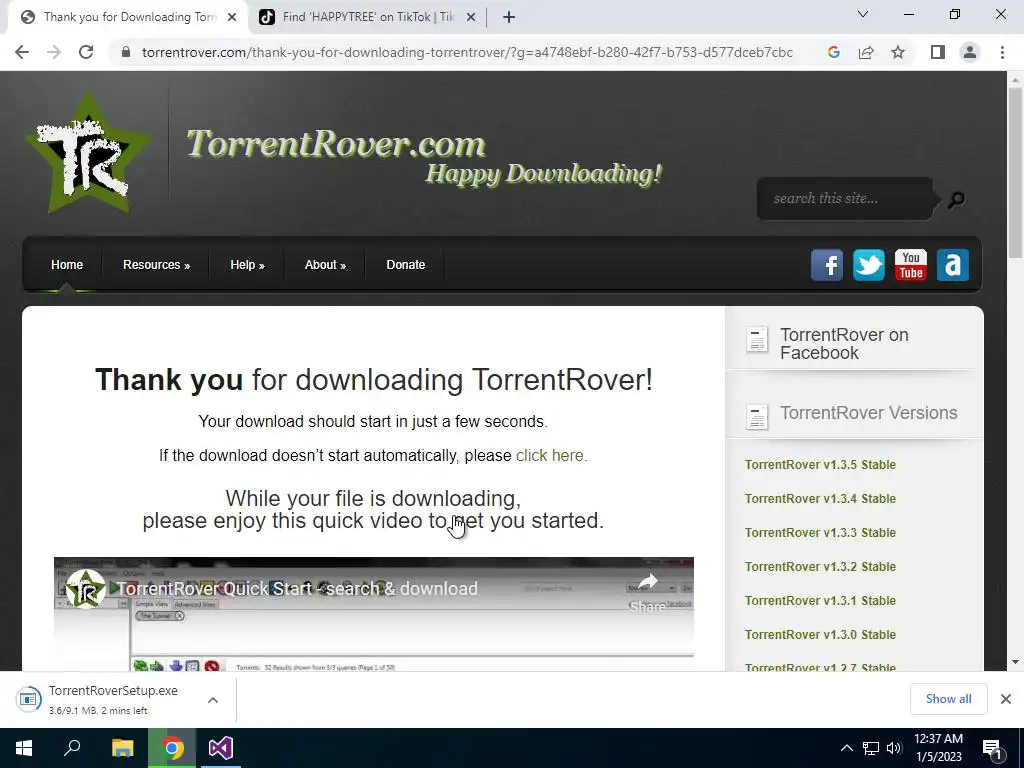This screenshot has height=768, width=1024.
Task: Click the video channel avatar icon
Action: coord(86,588)
